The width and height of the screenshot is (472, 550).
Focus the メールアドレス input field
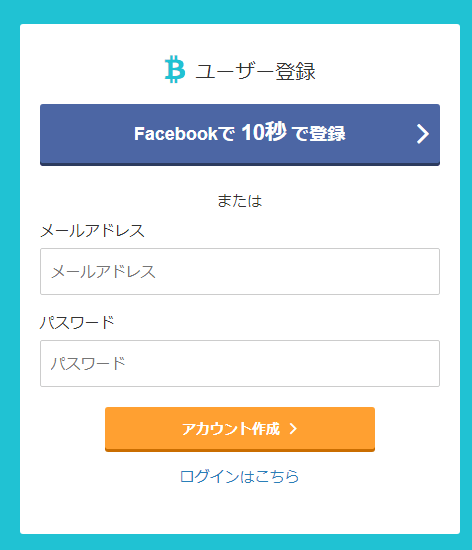[x=240, y=271]
